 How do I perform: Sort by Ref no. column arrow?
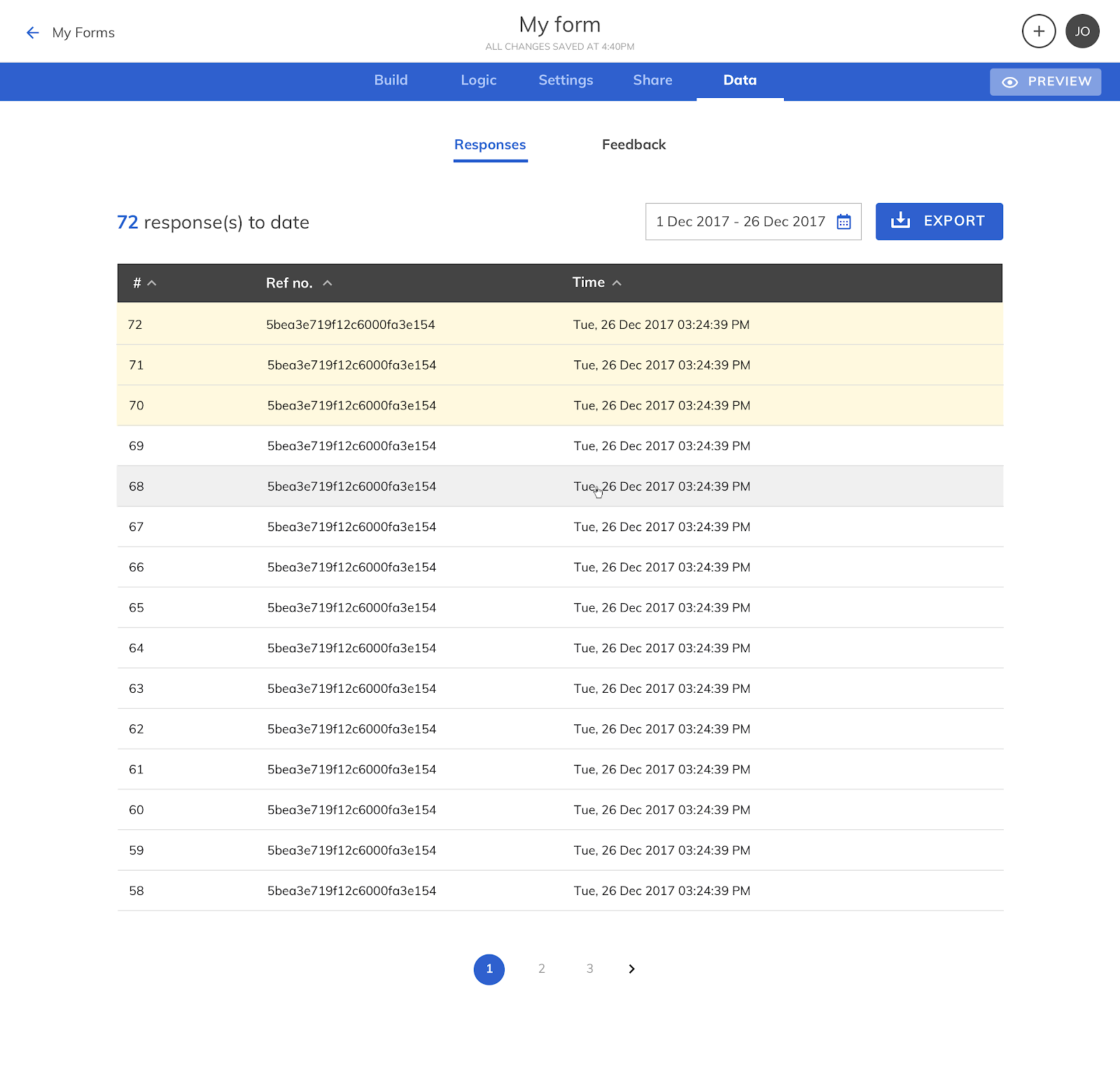[327, 283]
